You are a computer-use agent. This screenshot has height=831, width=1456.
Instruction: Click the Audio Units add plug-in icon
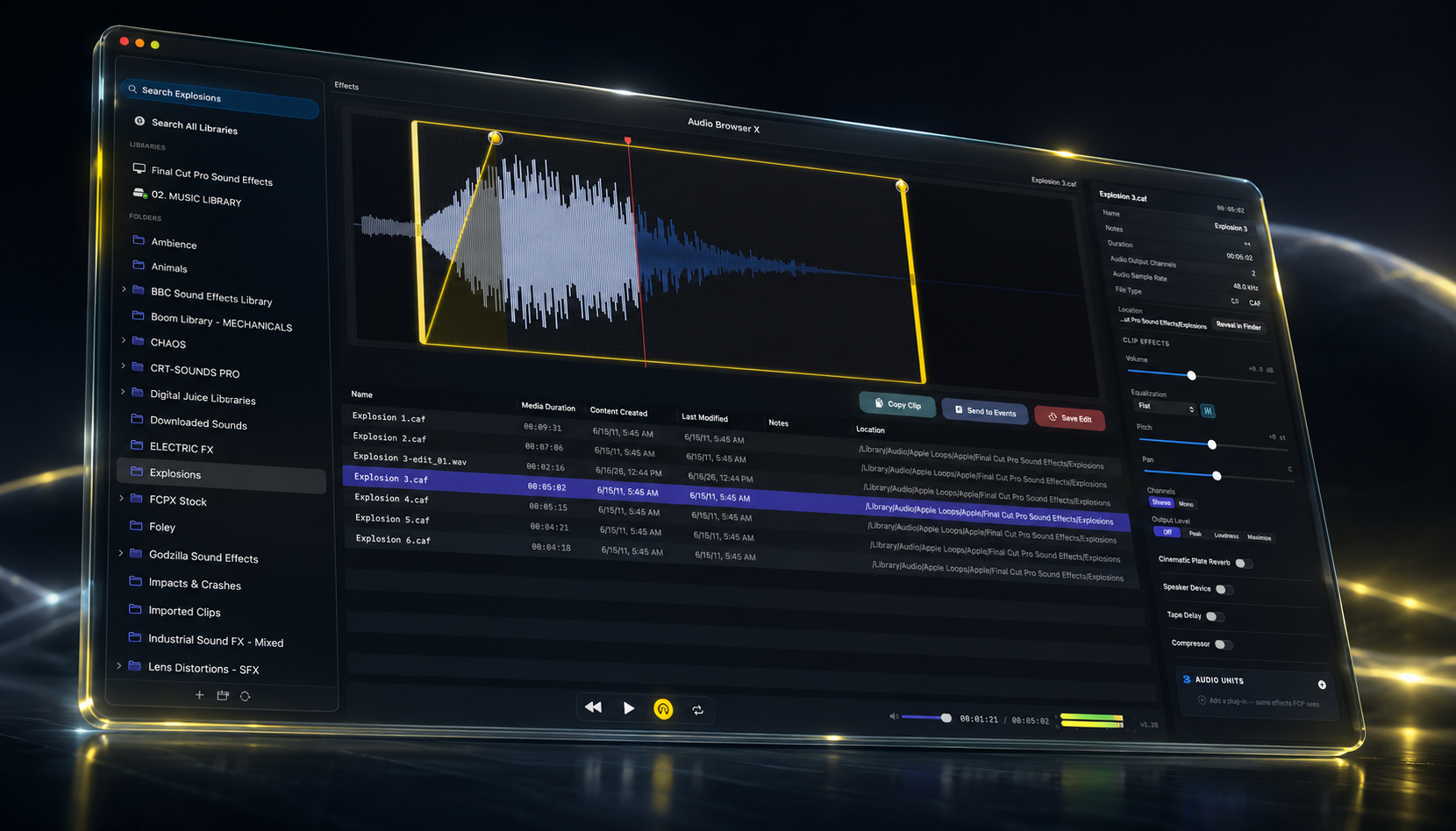point(1322,685)
